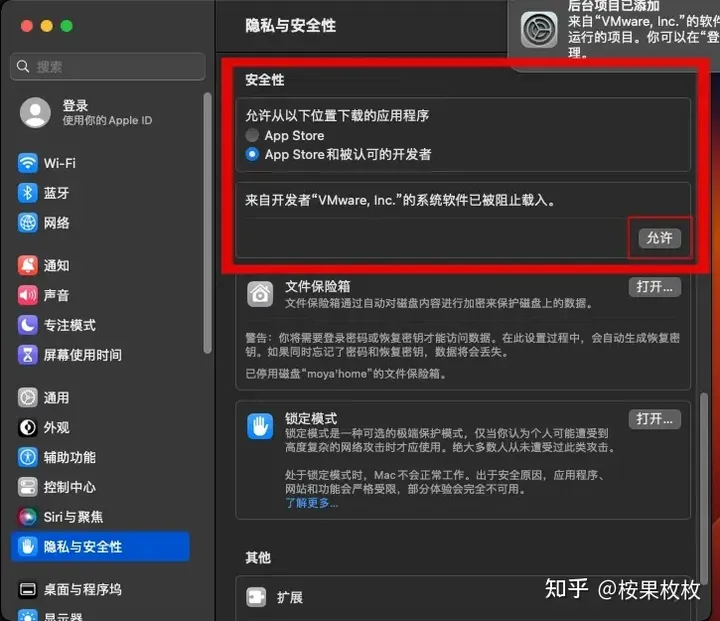Viewport: 720px width, 621px height.
Task: Open the 声音 settings pane
Action: (100, 295)
